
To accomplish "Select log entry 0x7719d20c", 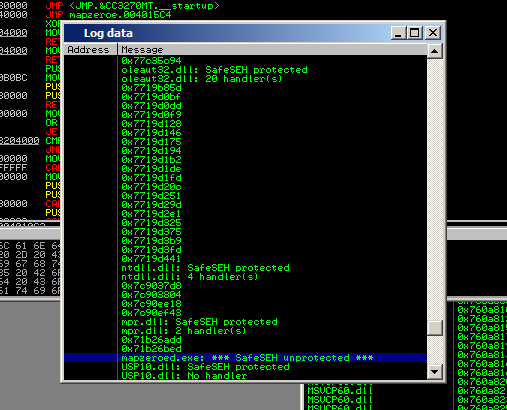I will click(151, 187).
